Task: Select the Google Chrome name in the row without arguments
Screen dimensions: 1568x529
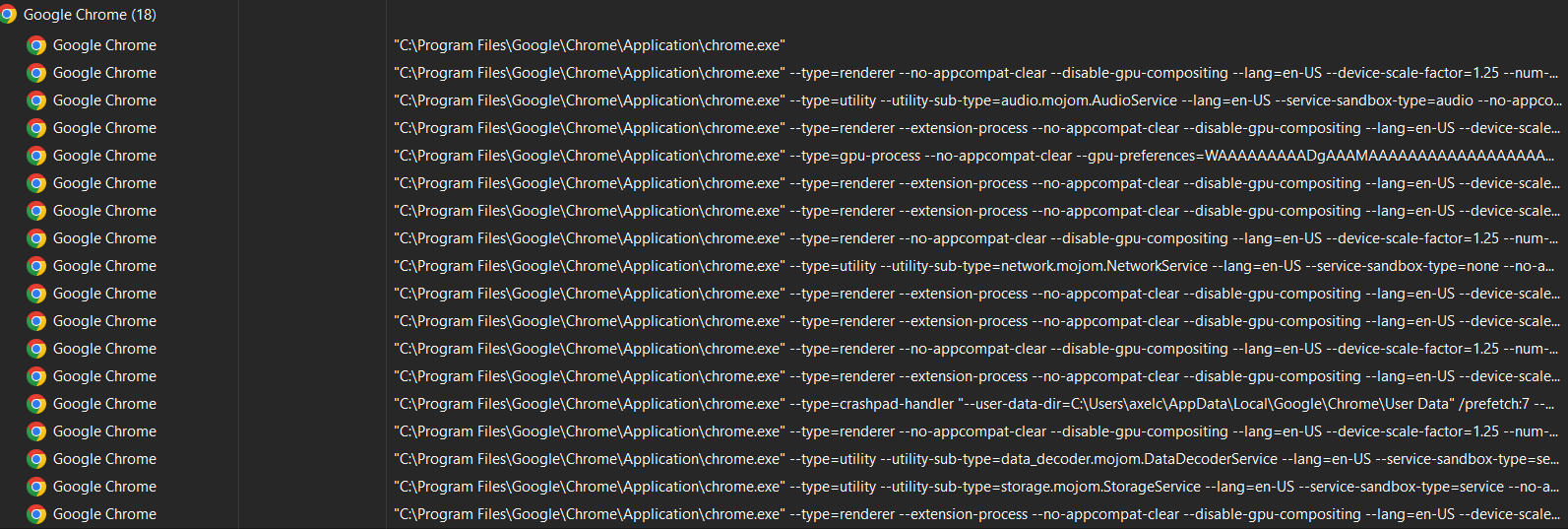Action: coord(104,45)
